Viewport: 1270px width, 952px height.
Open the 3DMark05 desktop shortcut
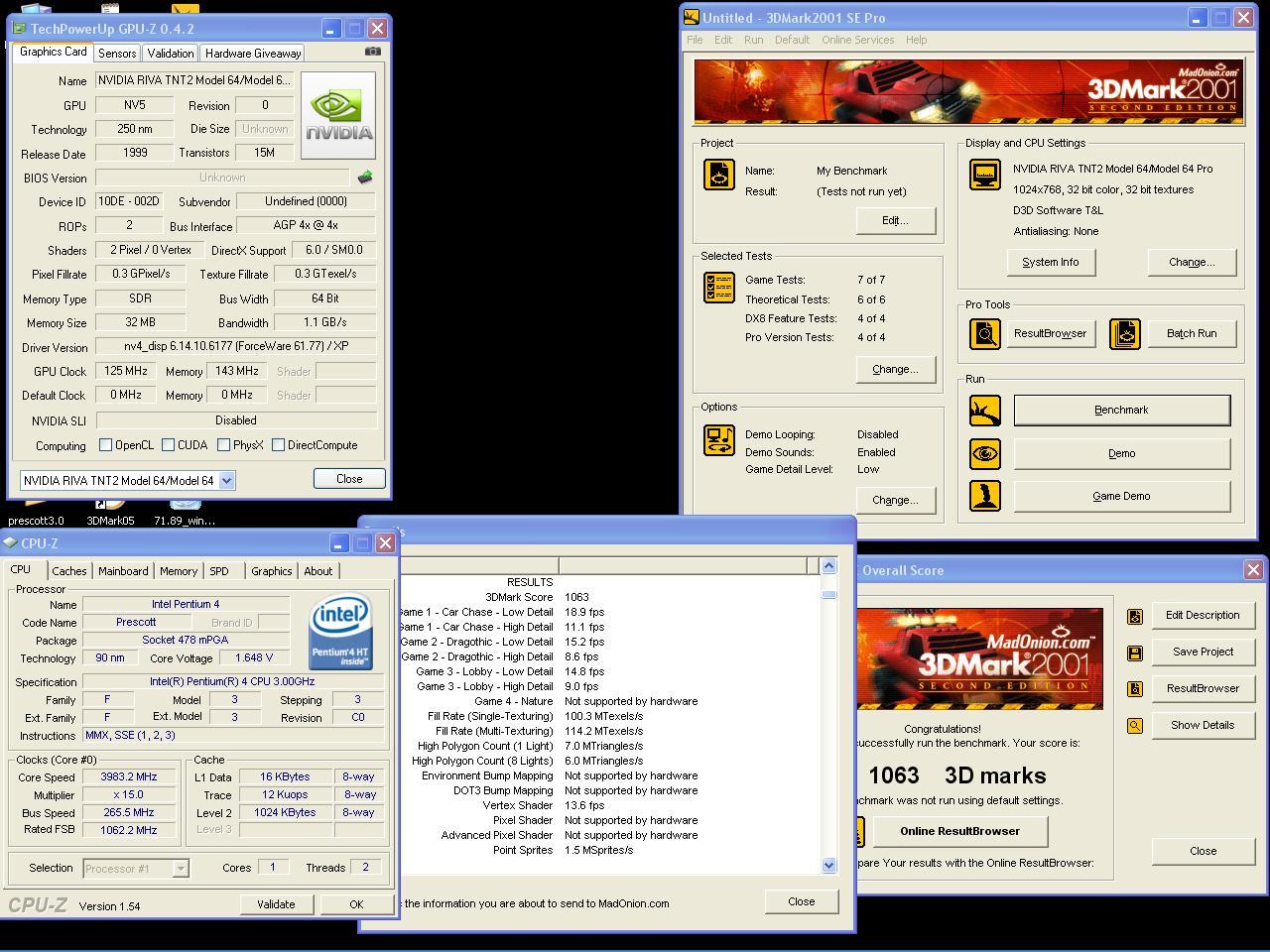click(110, 512)
